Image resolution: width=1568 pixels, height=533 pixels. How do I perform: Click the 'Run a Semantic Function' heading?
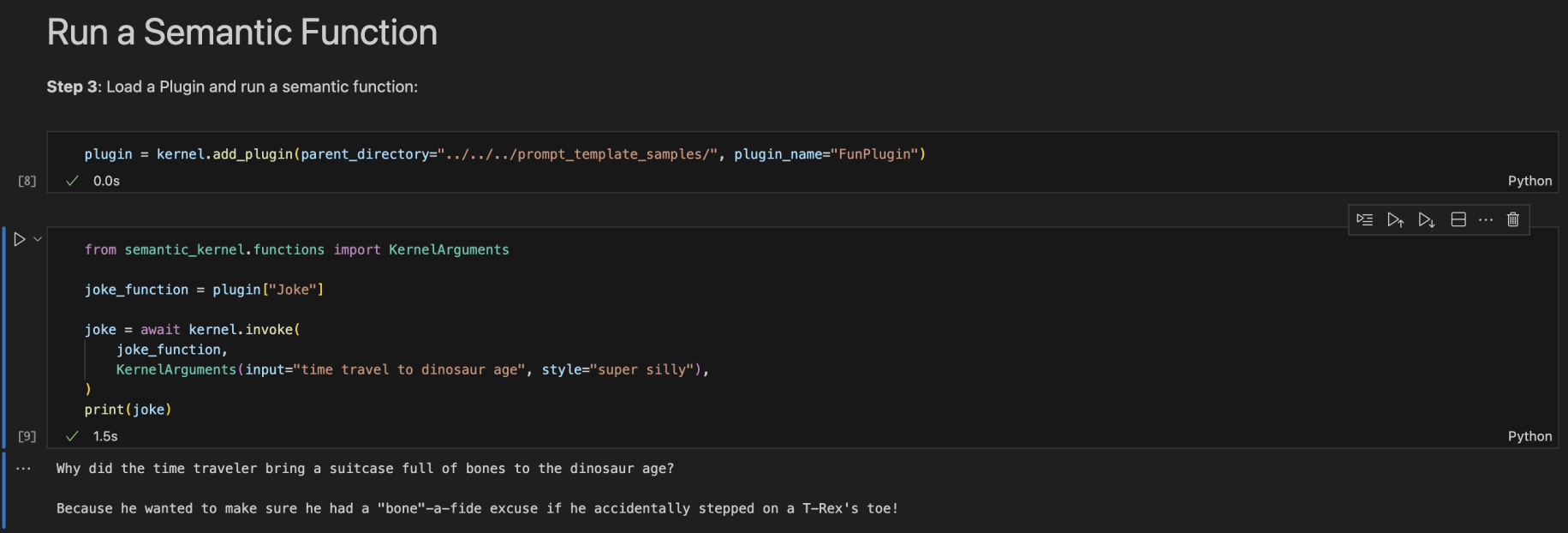pos(242,33)
